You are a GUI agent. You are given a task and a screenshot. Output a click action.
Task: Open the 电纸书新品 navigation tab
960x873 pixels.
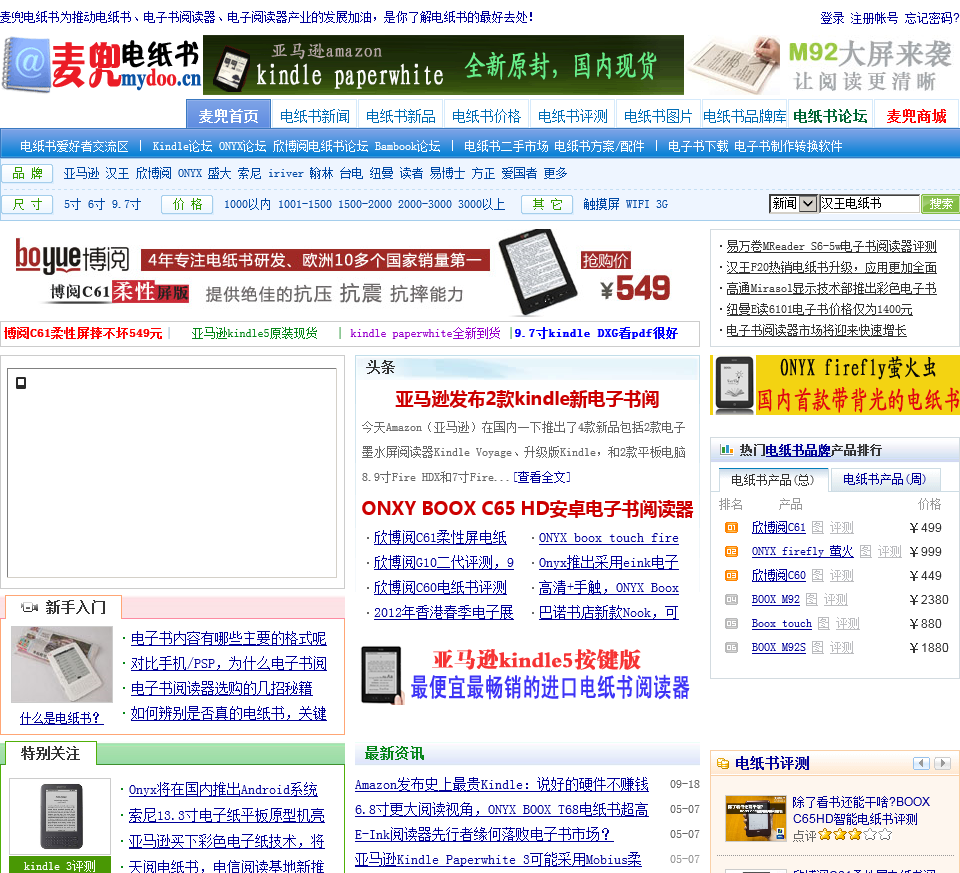(400, 116)
